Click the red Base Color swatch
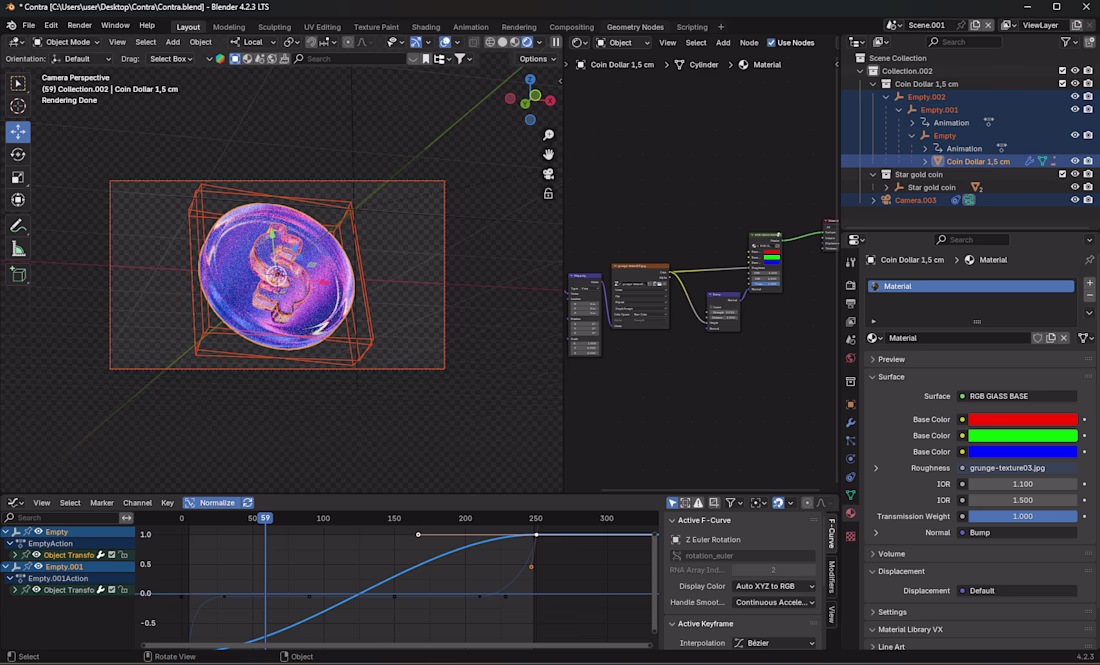This screenshot has width=1100, height=665. (x=1023, y=420)
